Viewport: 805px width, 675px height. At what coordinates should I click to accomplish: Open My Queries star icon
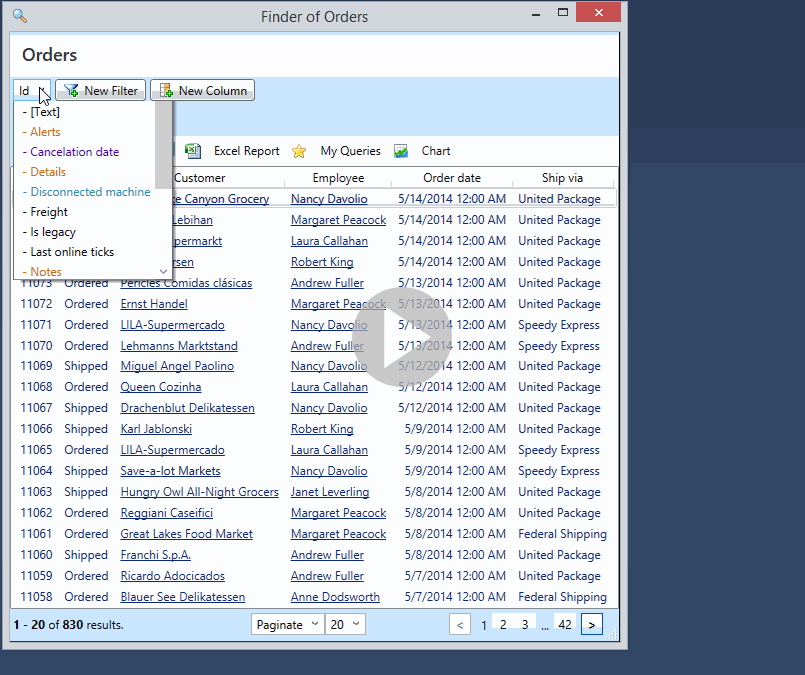click(x=299, y=151)
